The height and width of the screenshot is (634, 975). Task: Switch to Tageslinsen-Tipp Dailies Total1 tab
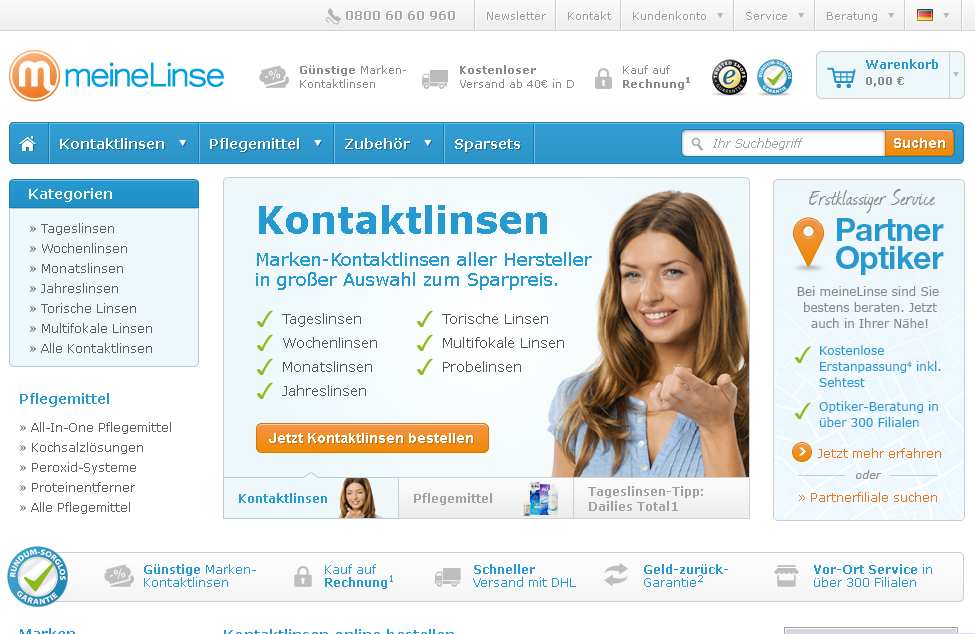click(661, 498)
